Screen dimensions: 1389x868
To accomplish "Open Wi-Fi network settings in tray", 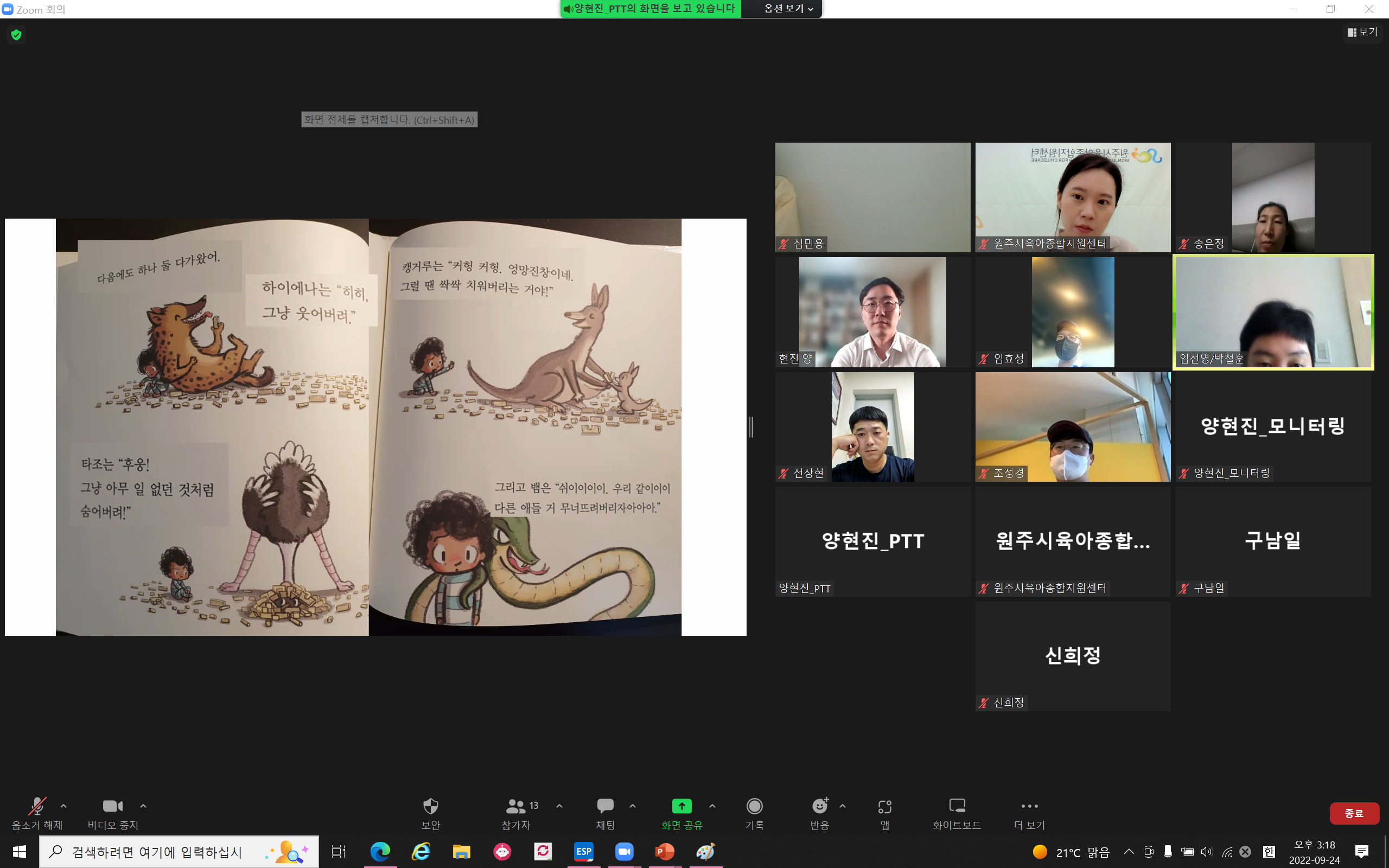I will 1227,852.
